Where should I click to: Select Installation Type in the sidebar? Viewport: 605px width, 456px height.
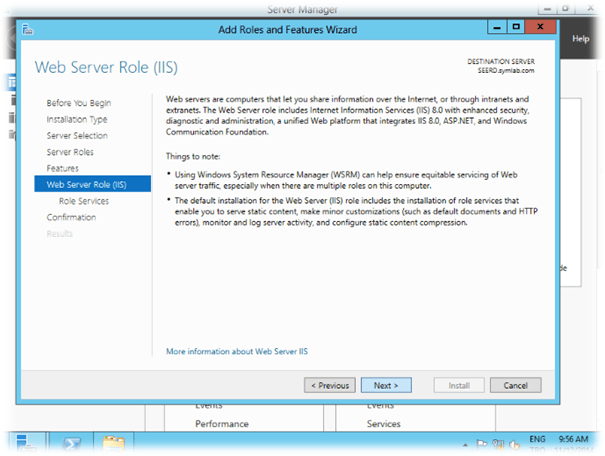(76, 119)
